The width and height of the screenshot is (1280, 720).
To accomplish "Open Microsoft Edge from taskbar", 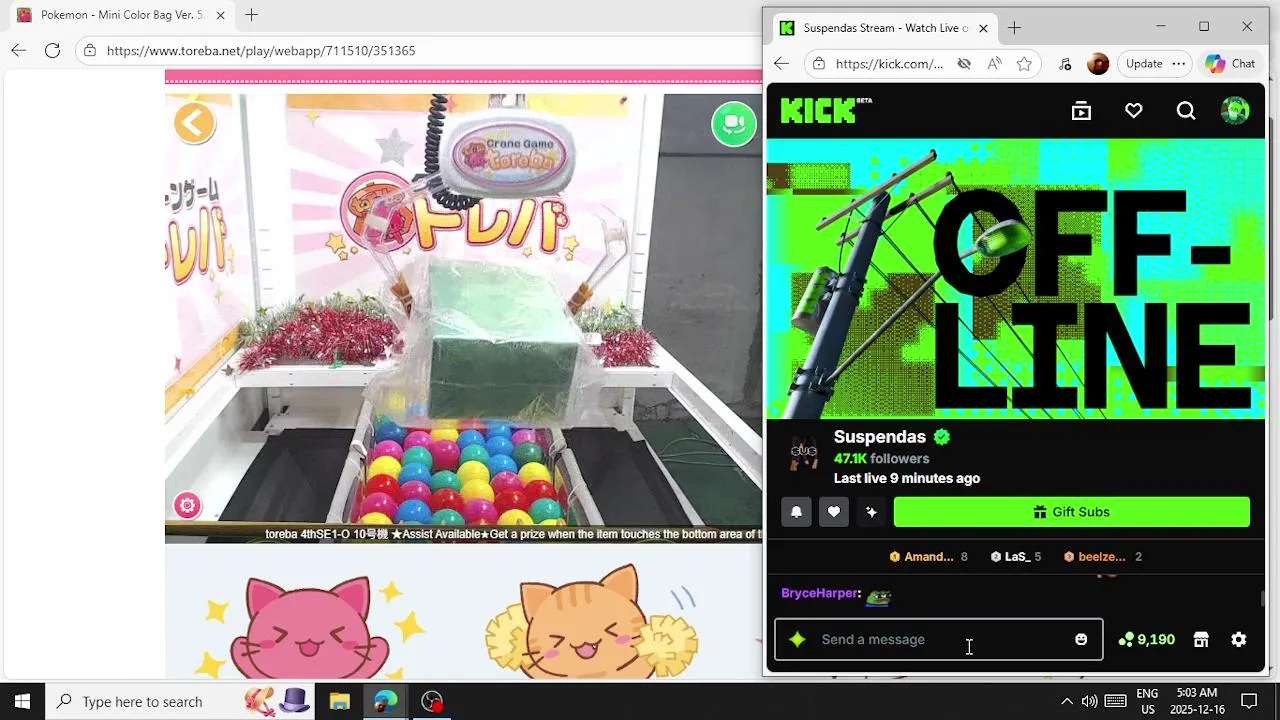I will [386, 701].
